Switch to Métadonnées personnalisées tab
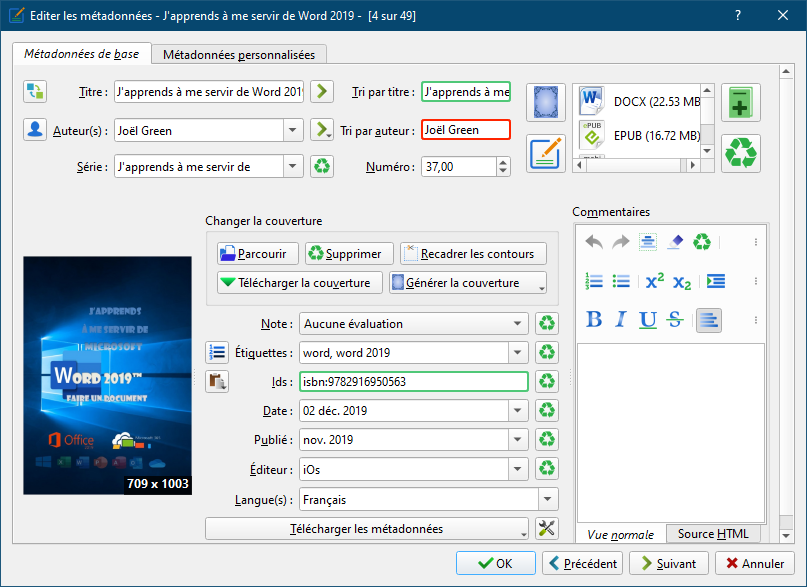Image resolution: width=807 pixels, height=587 pixels. pyautogui.click(x=239, y=55)
